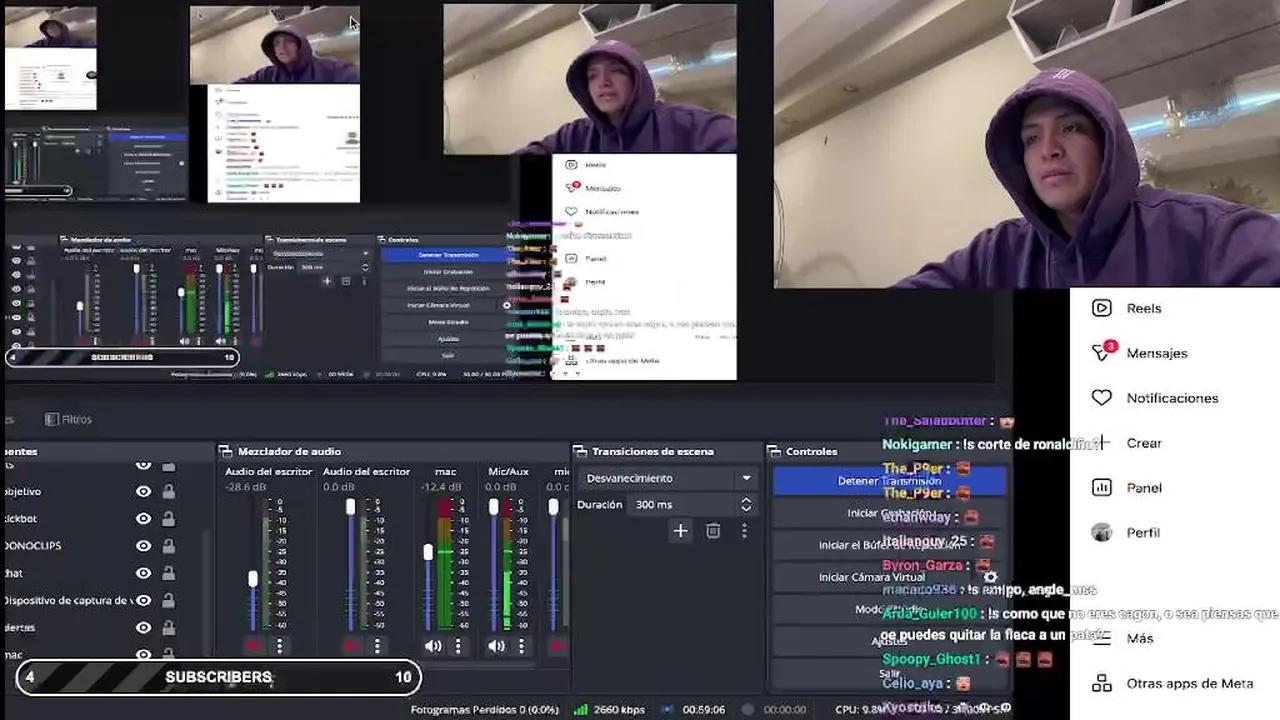Hide the DONOCLIPS source

[143, 546]
